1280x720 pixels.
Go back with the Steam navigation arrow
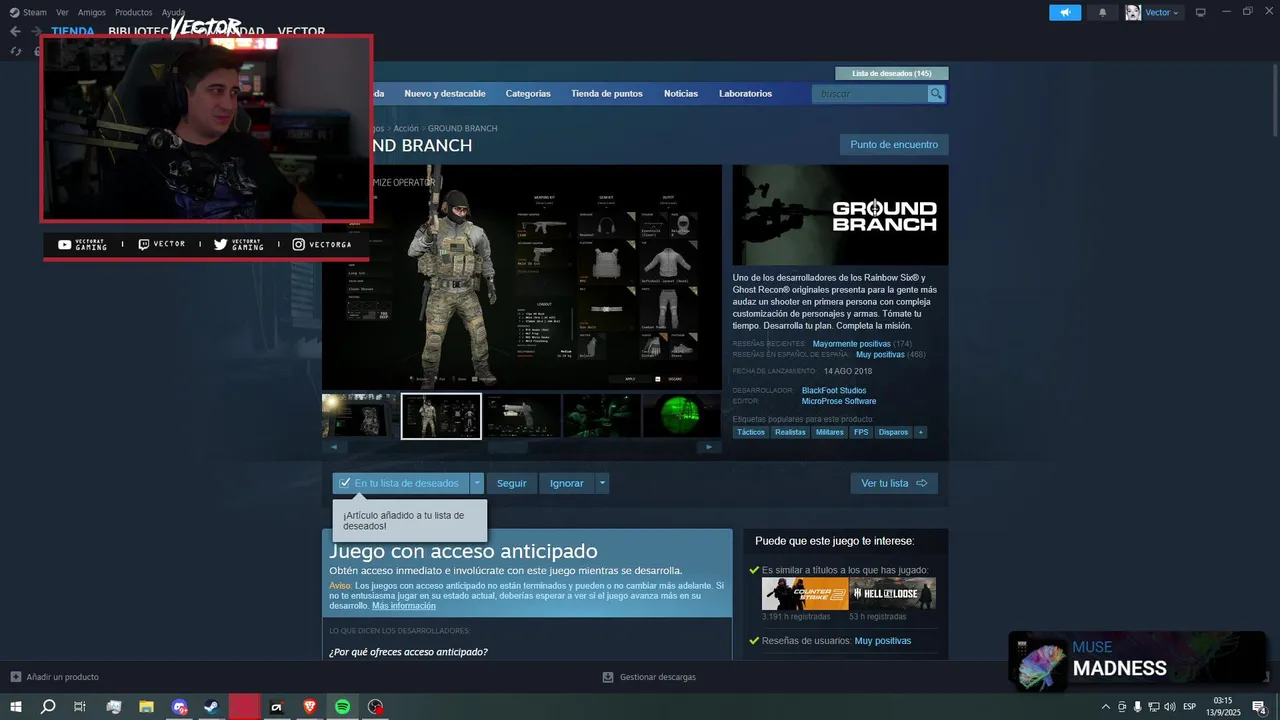[15, 31]
